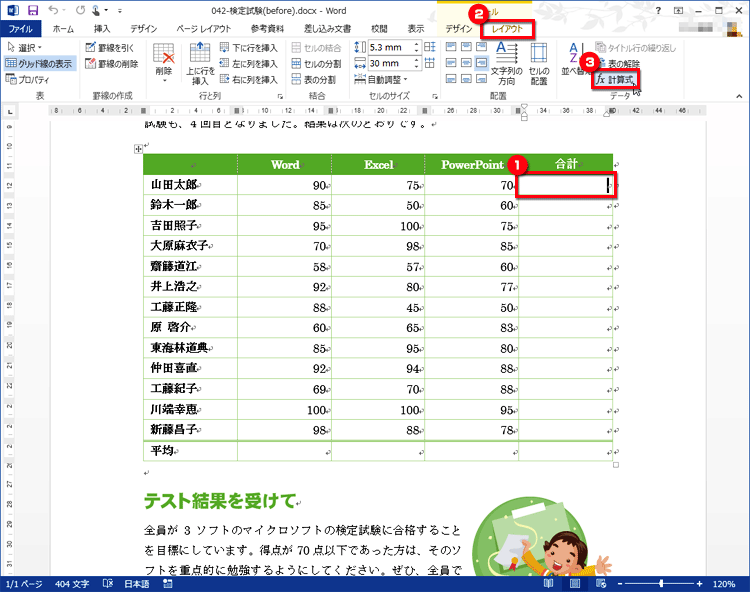Distribute rows evenly icon
Screen dimensions: 750x592
(430, 47)
